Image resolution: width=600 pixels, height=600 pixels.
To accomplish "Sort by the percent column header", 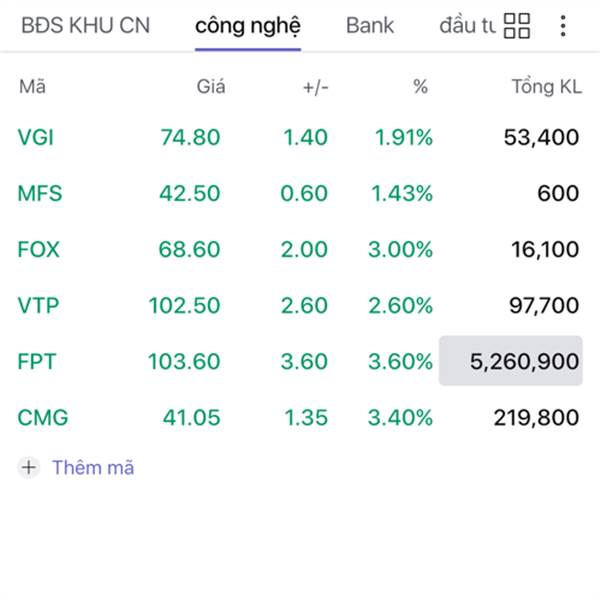I will click(x=420, y=87).
